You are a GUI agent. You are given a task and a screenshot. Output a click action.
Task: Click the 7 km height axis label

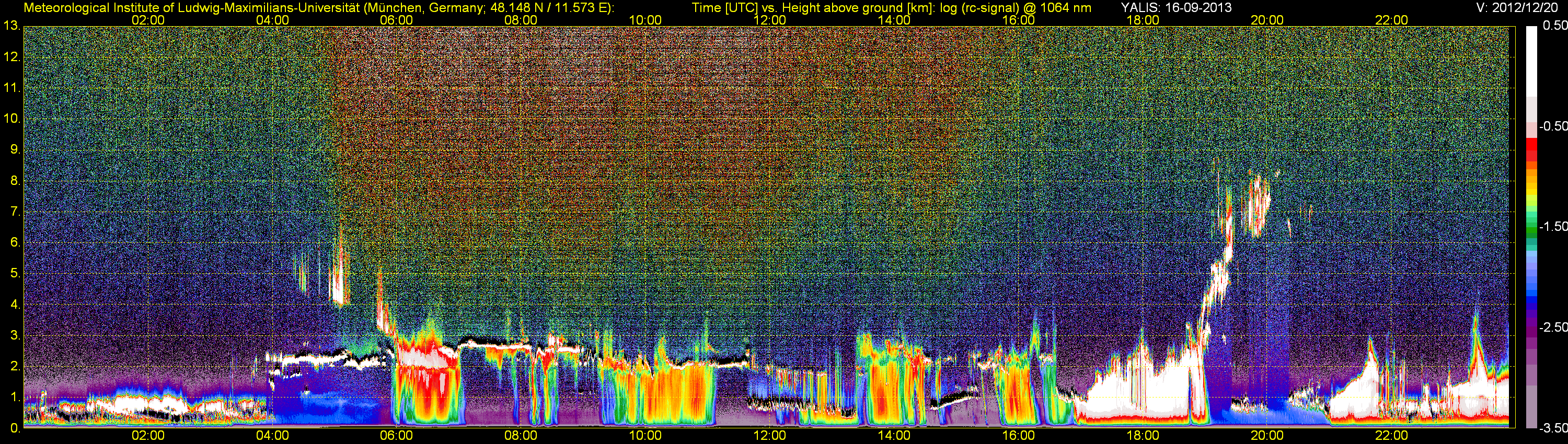click(x=15, y=212)
